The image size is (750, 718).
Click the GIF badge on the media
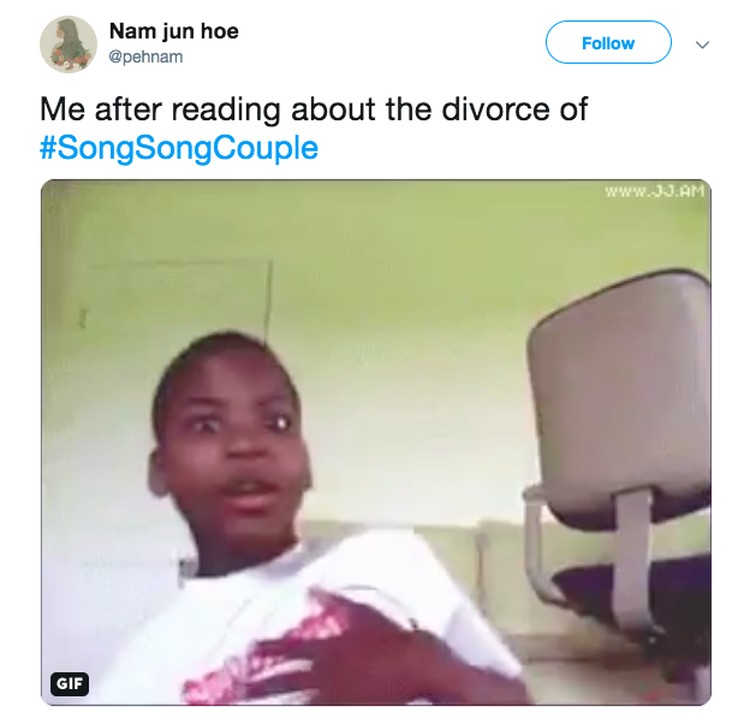tap(70, 684)
